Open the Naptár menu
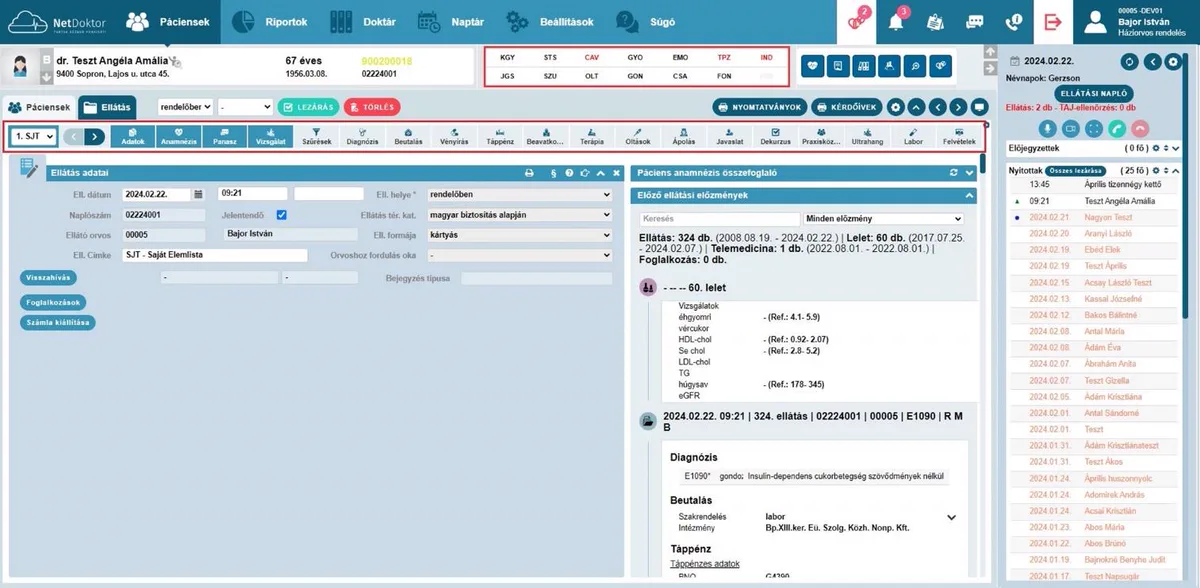This screenshot has height=588, width=1200. click(451, 21)
